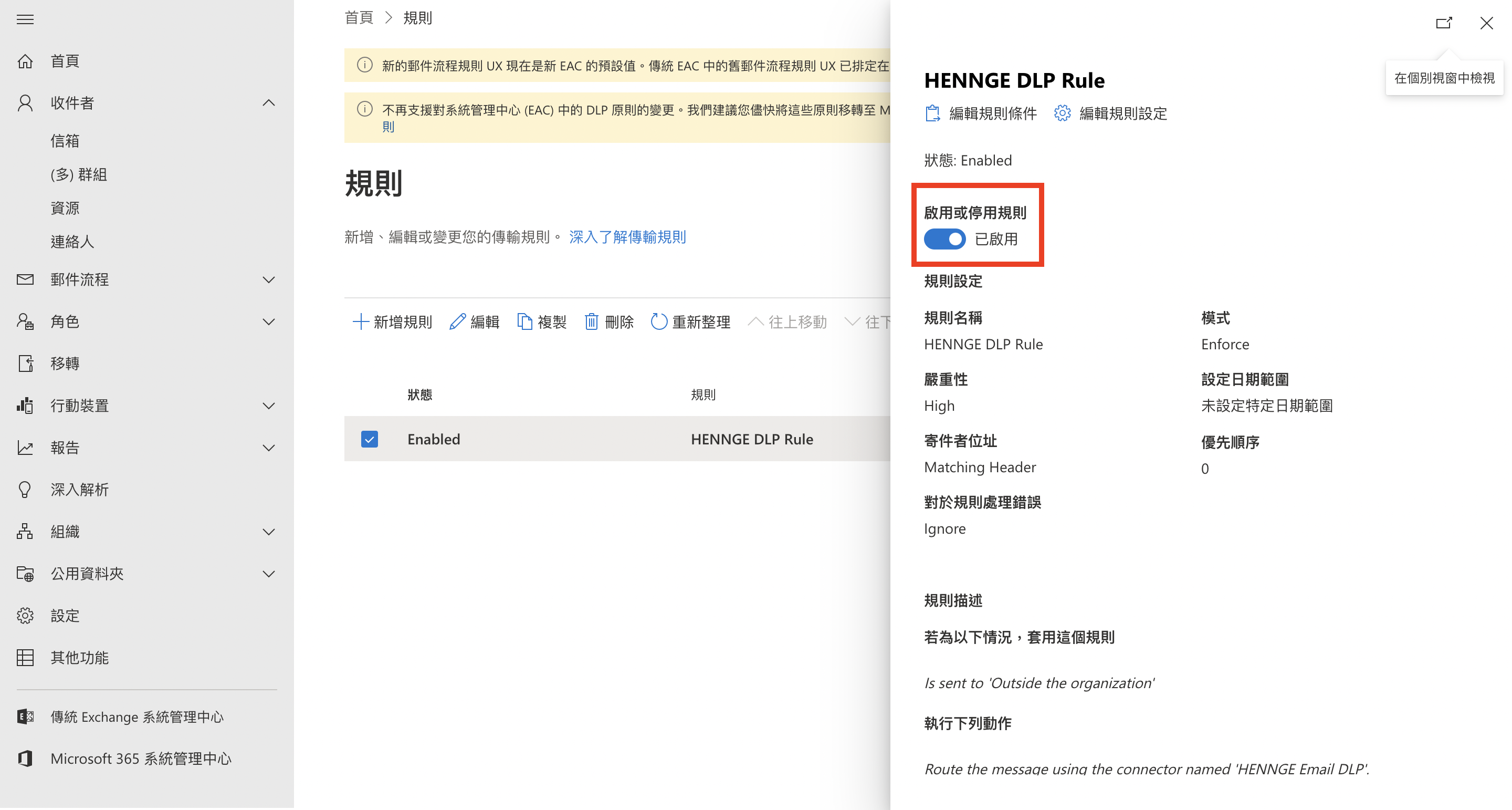
Task: Click the person icon for 收件者
Action: pos(25,103)
